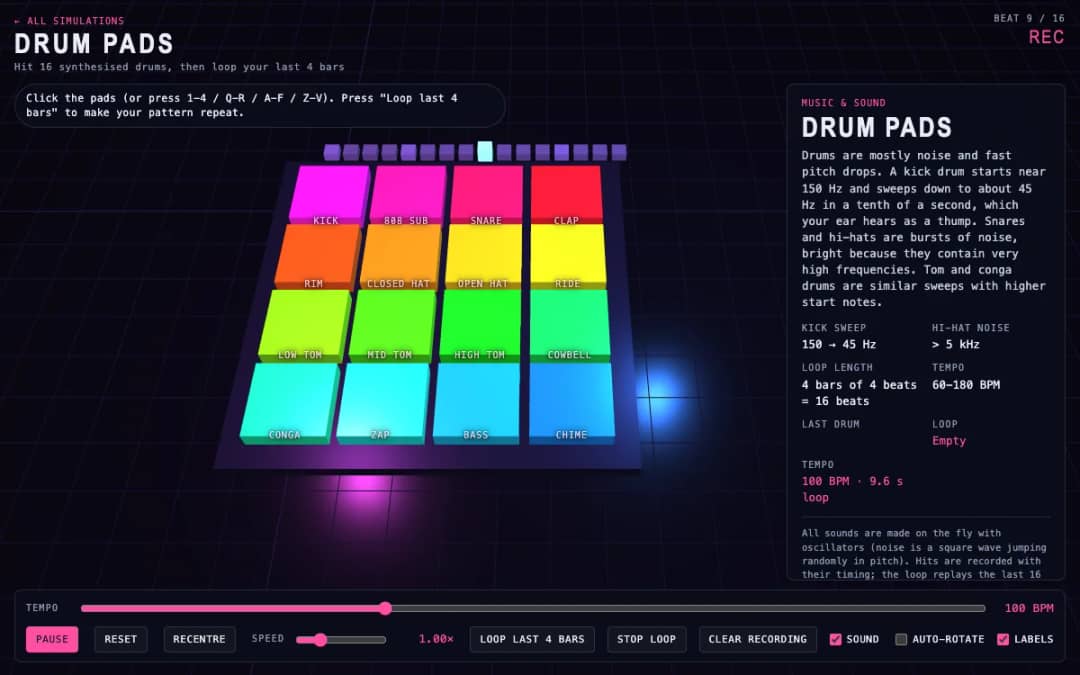
Task: Disable the SOUND checkbox
Action: pyautogui.click(x=835, y=639)
